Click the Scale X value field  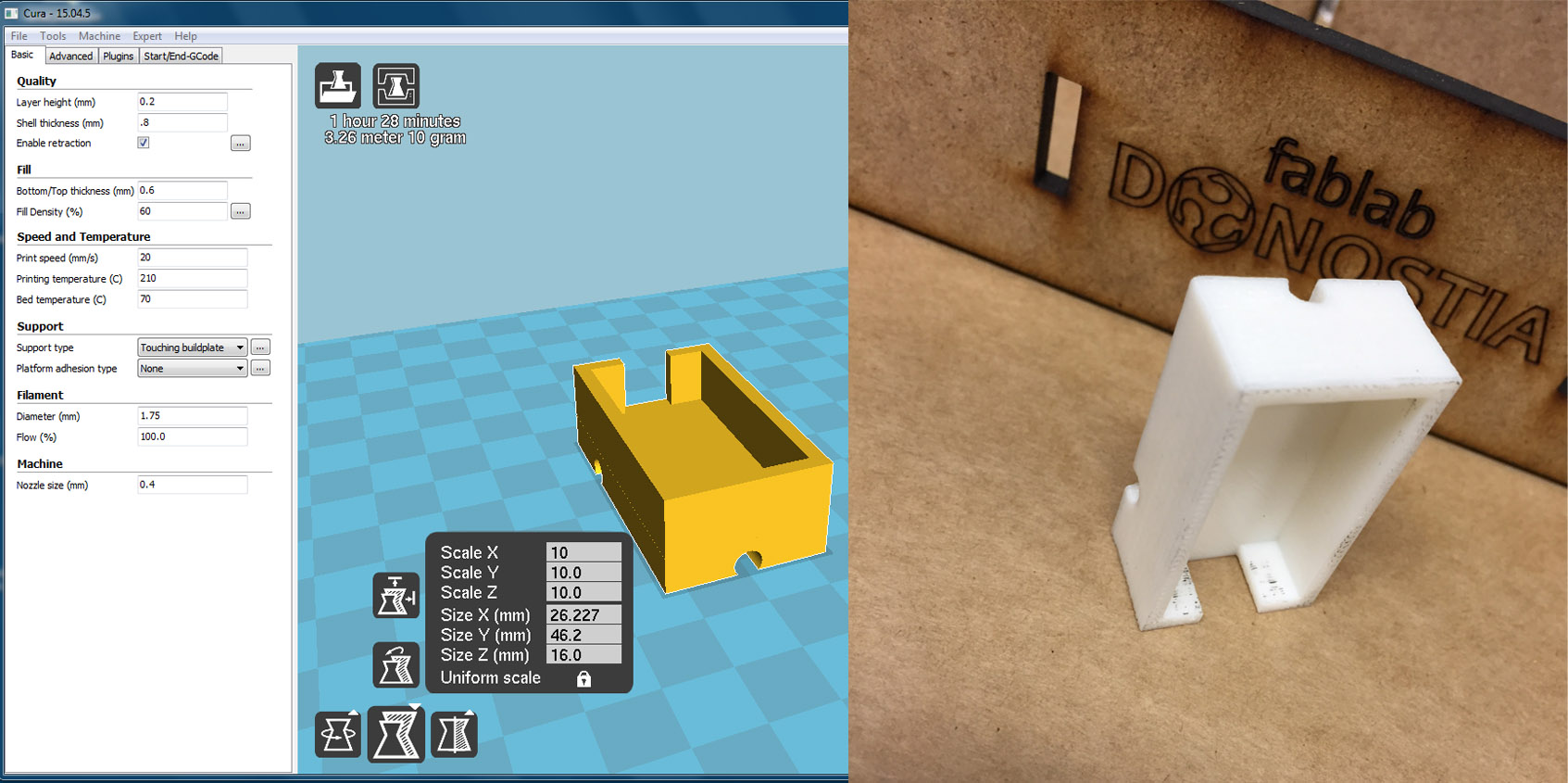click(583, 552)
